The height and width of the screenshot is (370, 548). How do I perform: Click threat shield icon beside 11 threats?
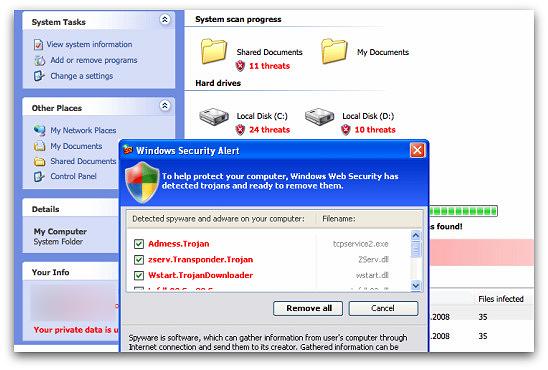click(x=240, y=66)
